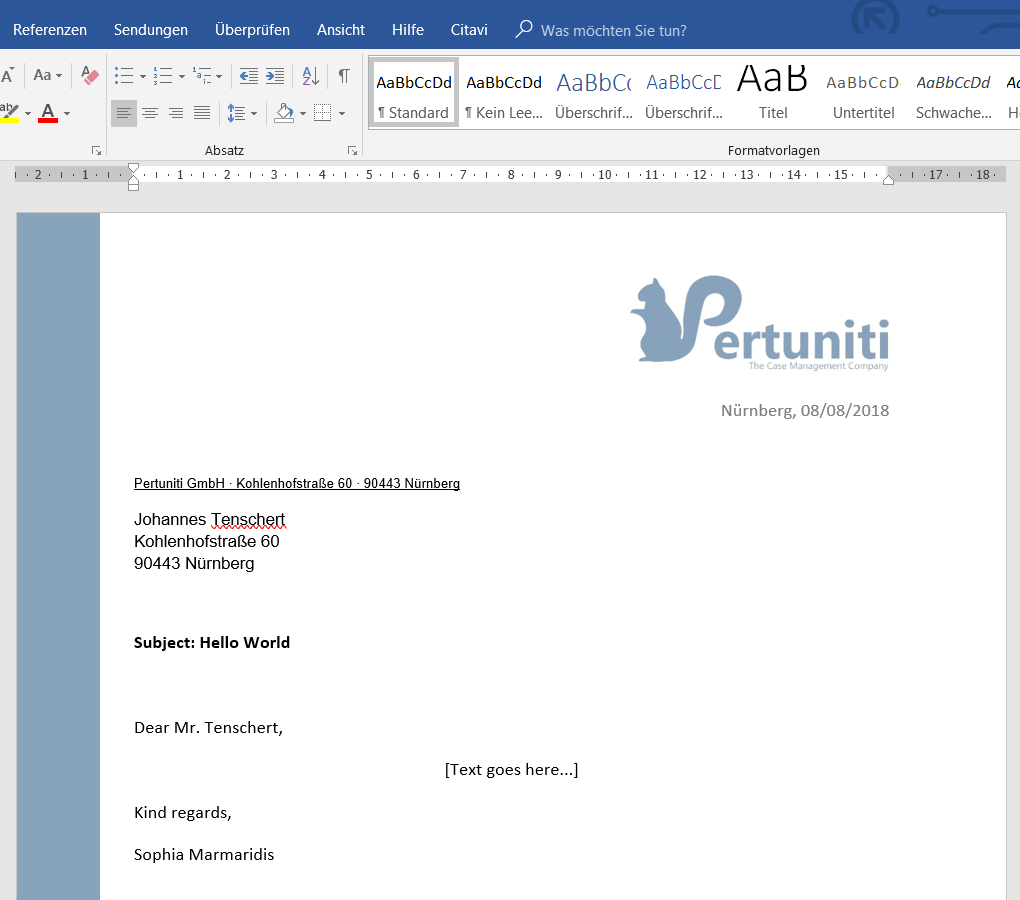Open the bullet library dropdown arrow
1020x900 pixels.
143,76
